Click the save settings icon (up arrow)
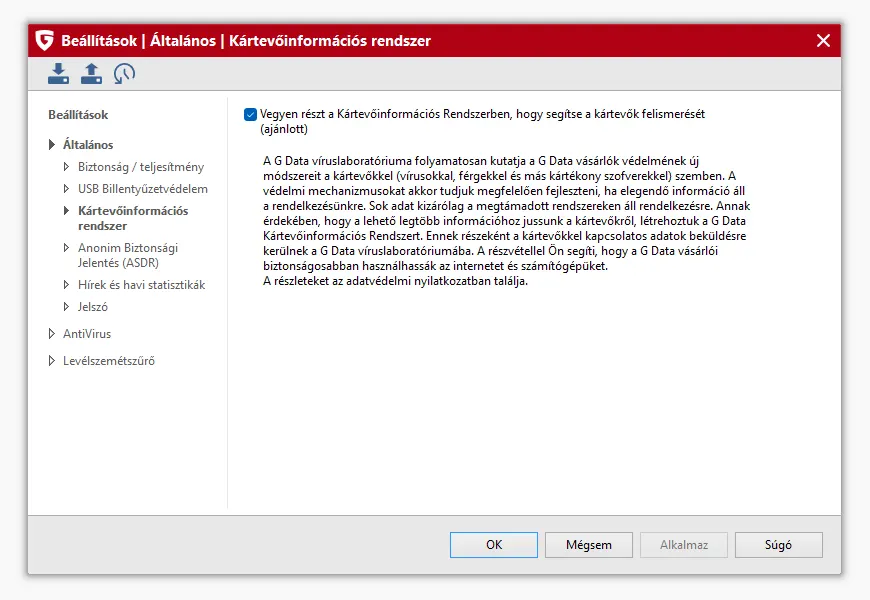Image resolution: width=870 pixels, height=600 pixels. 91,73
